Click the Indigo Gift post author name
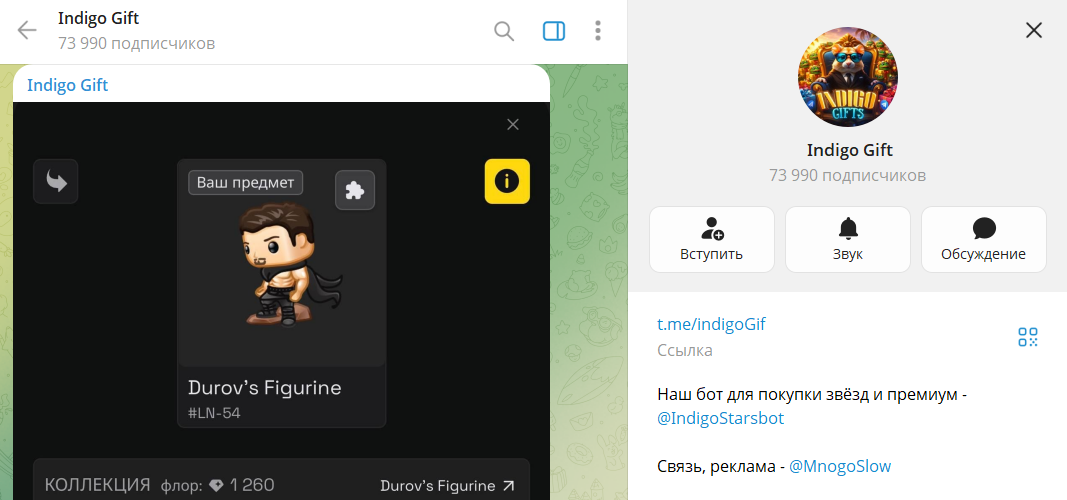 (67, 85)
